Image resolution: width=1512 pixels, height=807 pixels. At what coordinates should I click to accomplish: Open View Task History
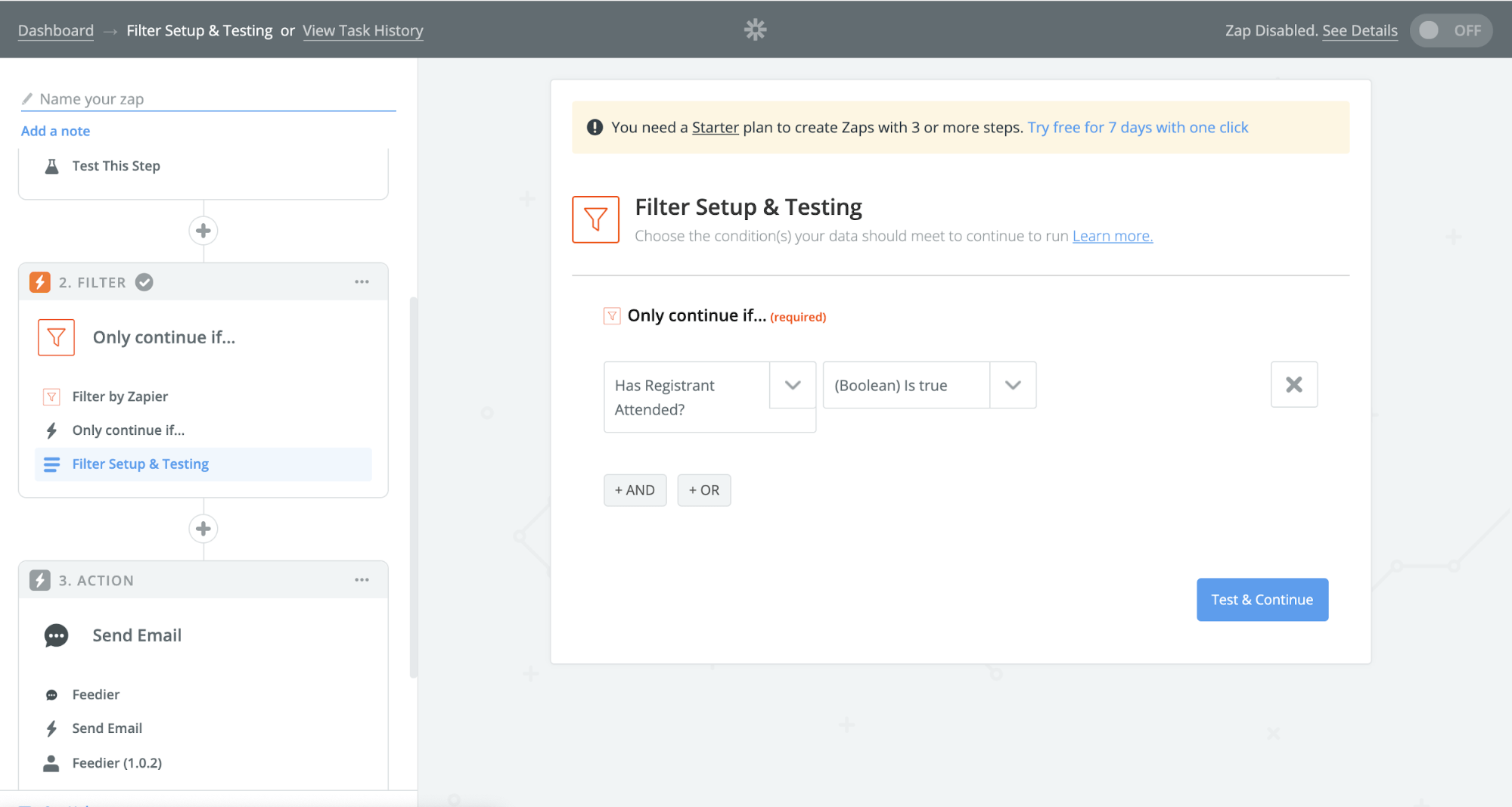(363, 30)
